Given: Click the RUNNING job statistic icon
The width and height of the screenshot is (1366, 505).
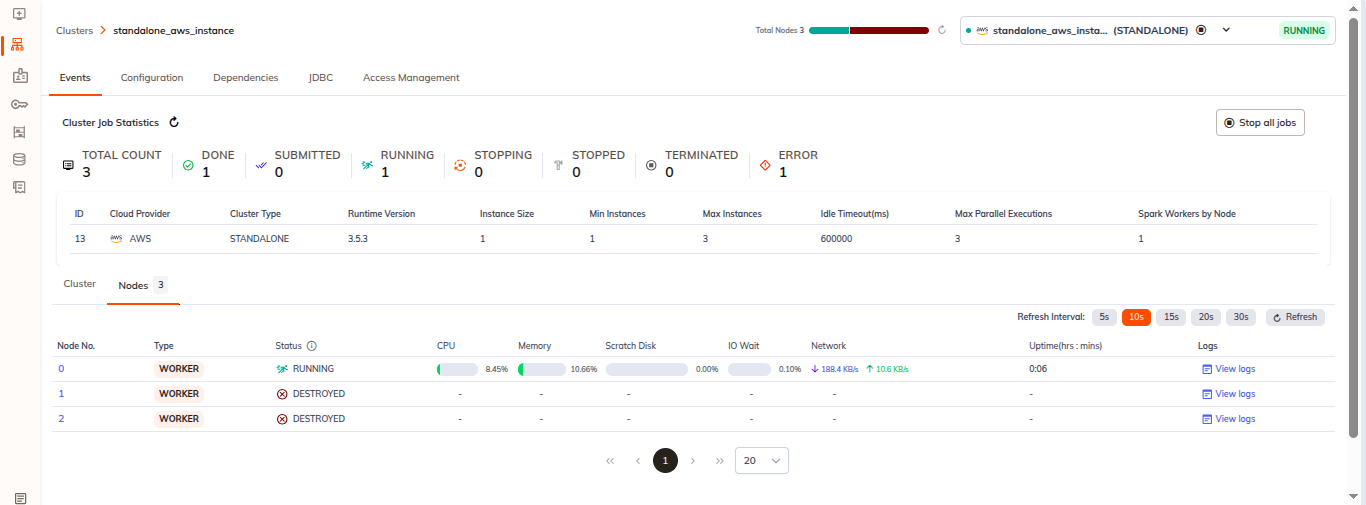Looking at the screenshot, I should coord(367,165).
